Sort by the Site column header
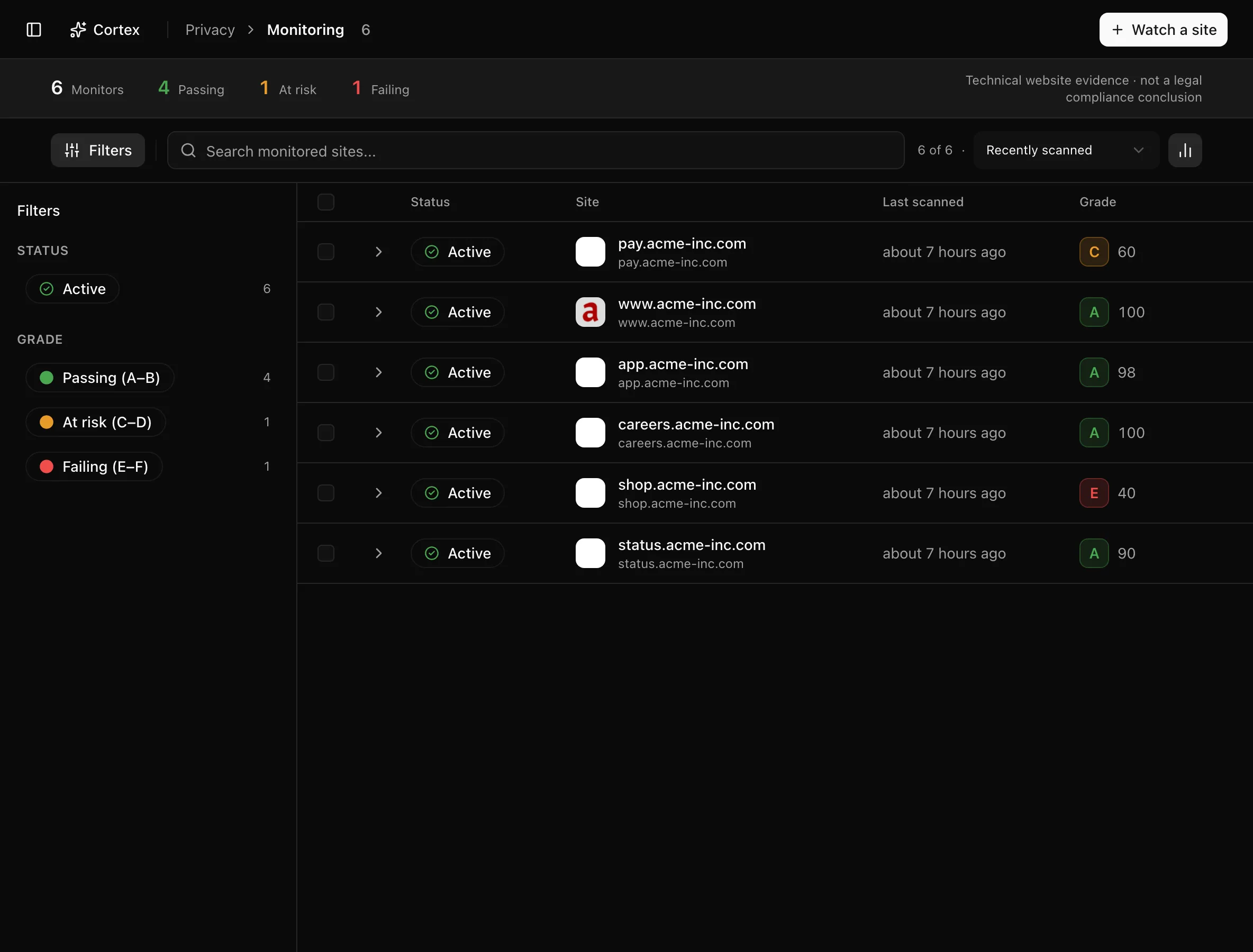Viewport: 1253px width, 952px height. (587, 202)
